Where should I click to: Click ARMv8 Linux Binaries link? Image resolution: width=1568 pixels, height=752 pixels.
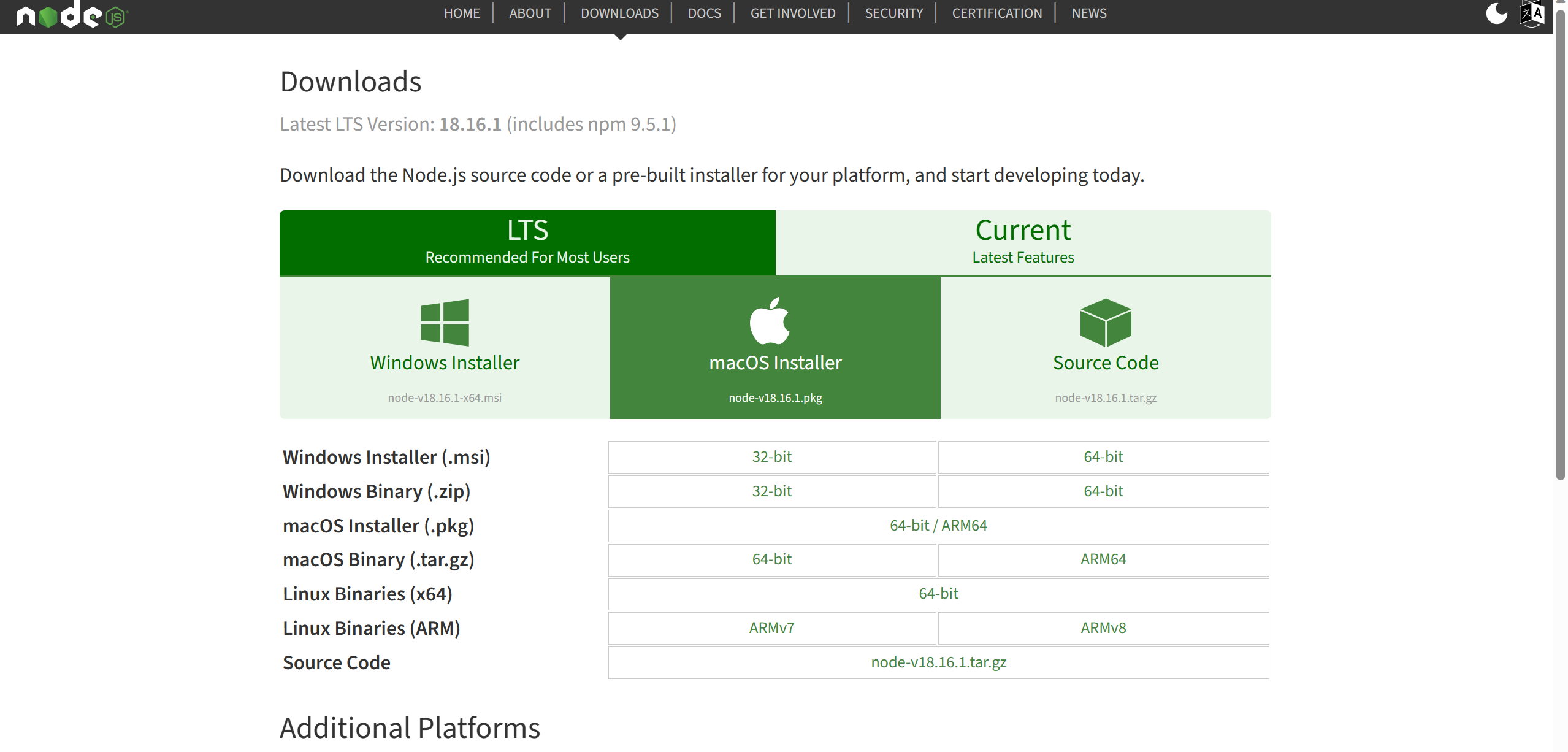(1103, 628)
